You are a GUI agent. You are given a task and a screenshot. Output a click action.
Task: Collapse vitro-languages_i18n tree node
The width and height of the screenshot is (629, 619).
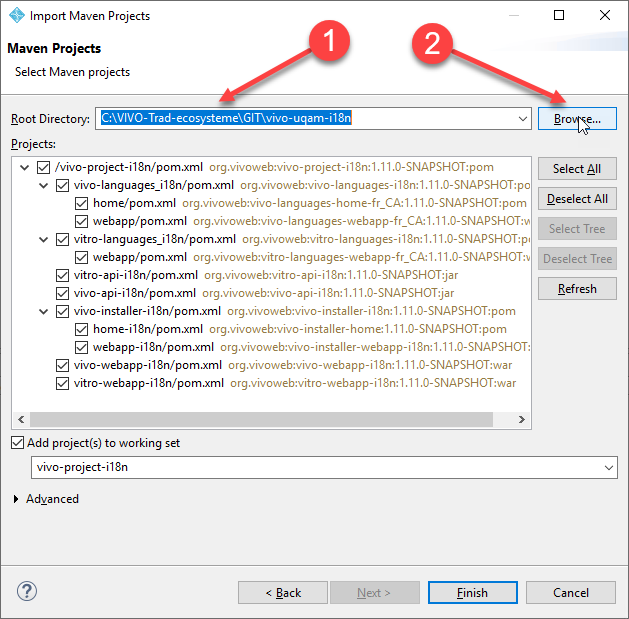[43, 240]
